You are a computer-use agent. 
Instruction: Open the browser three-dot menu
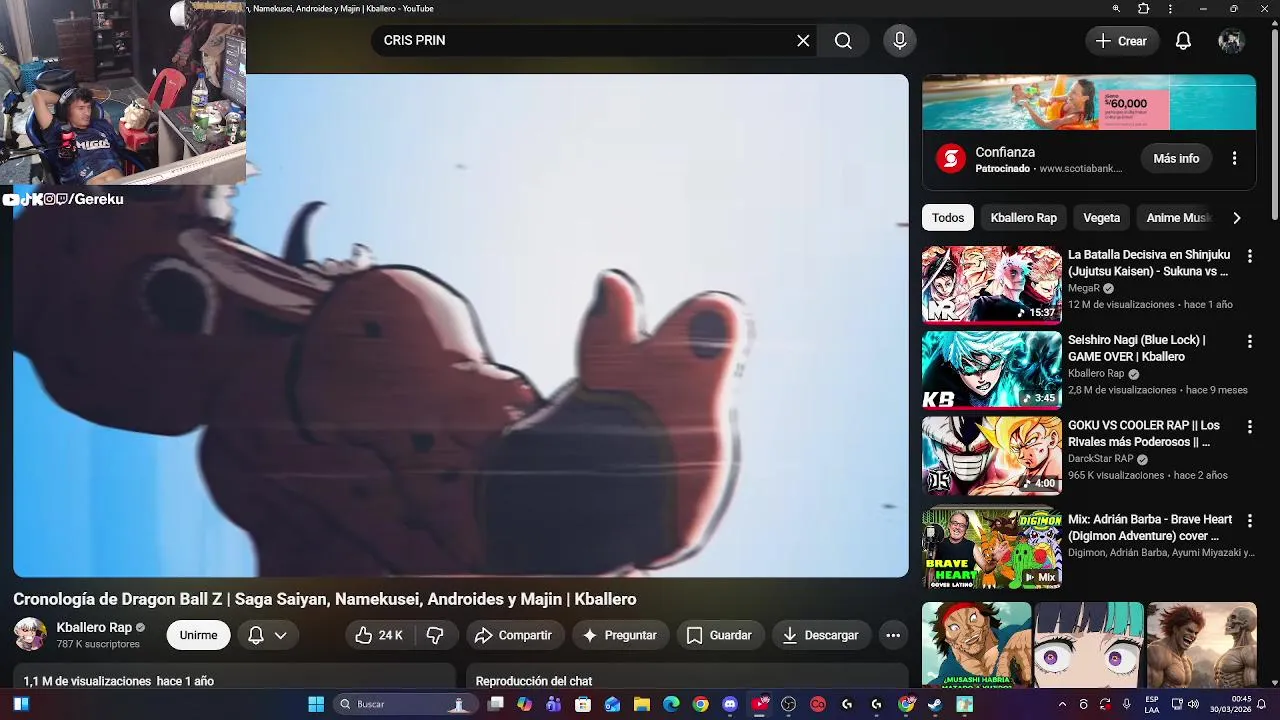pyautogui.click(x=1171, y=9)
